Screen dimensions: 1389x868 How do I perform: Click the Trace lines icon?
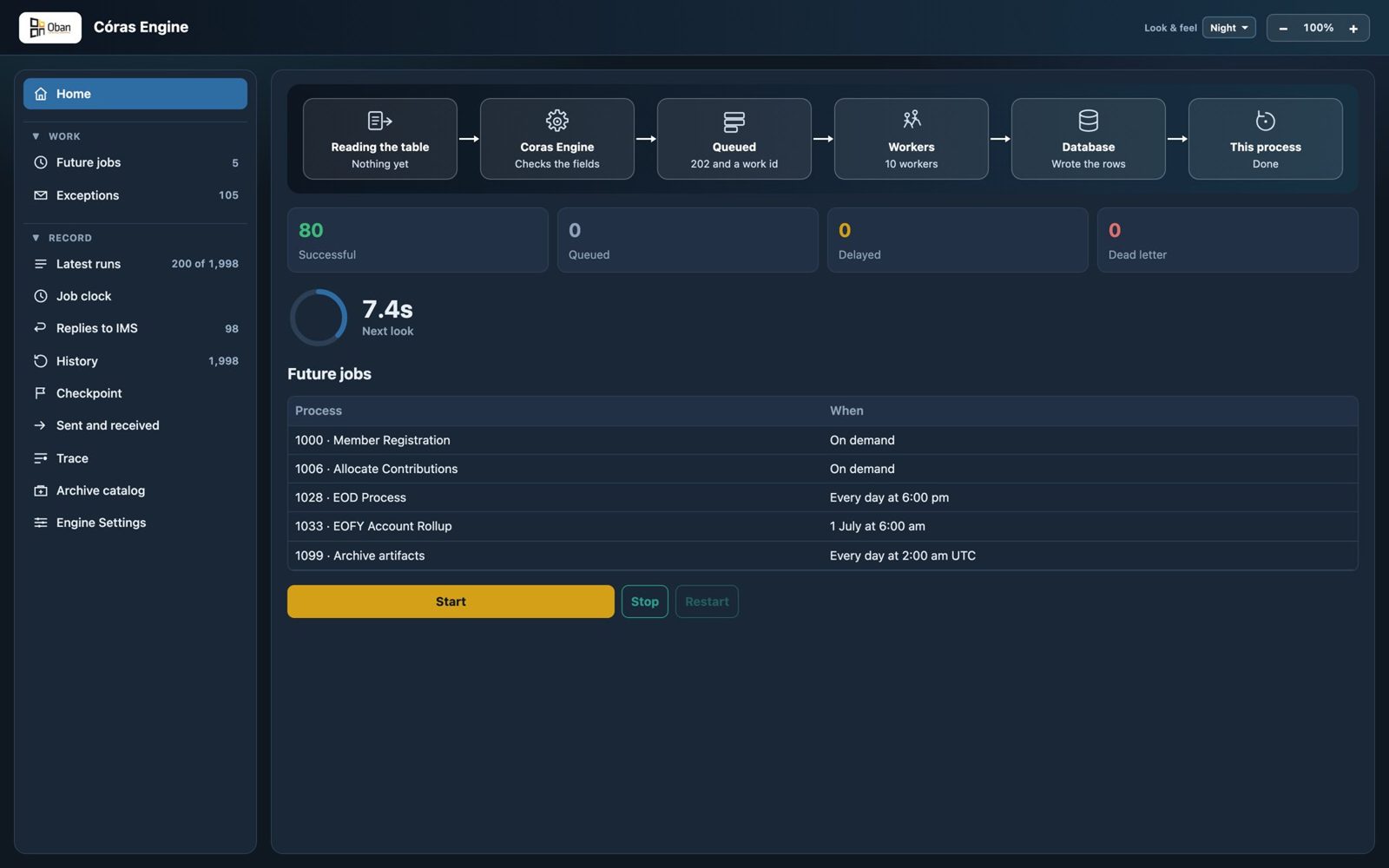tap(41, 458)
